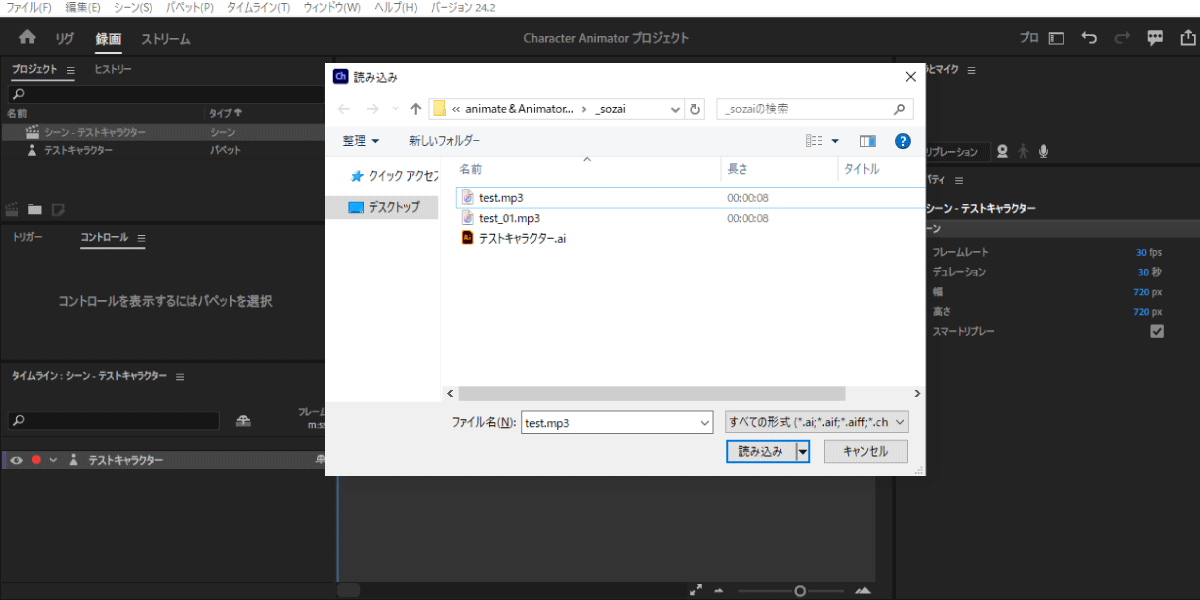Click the undo arrow in top bar
1200x600 pixels.
click(x=1090, y=38)
